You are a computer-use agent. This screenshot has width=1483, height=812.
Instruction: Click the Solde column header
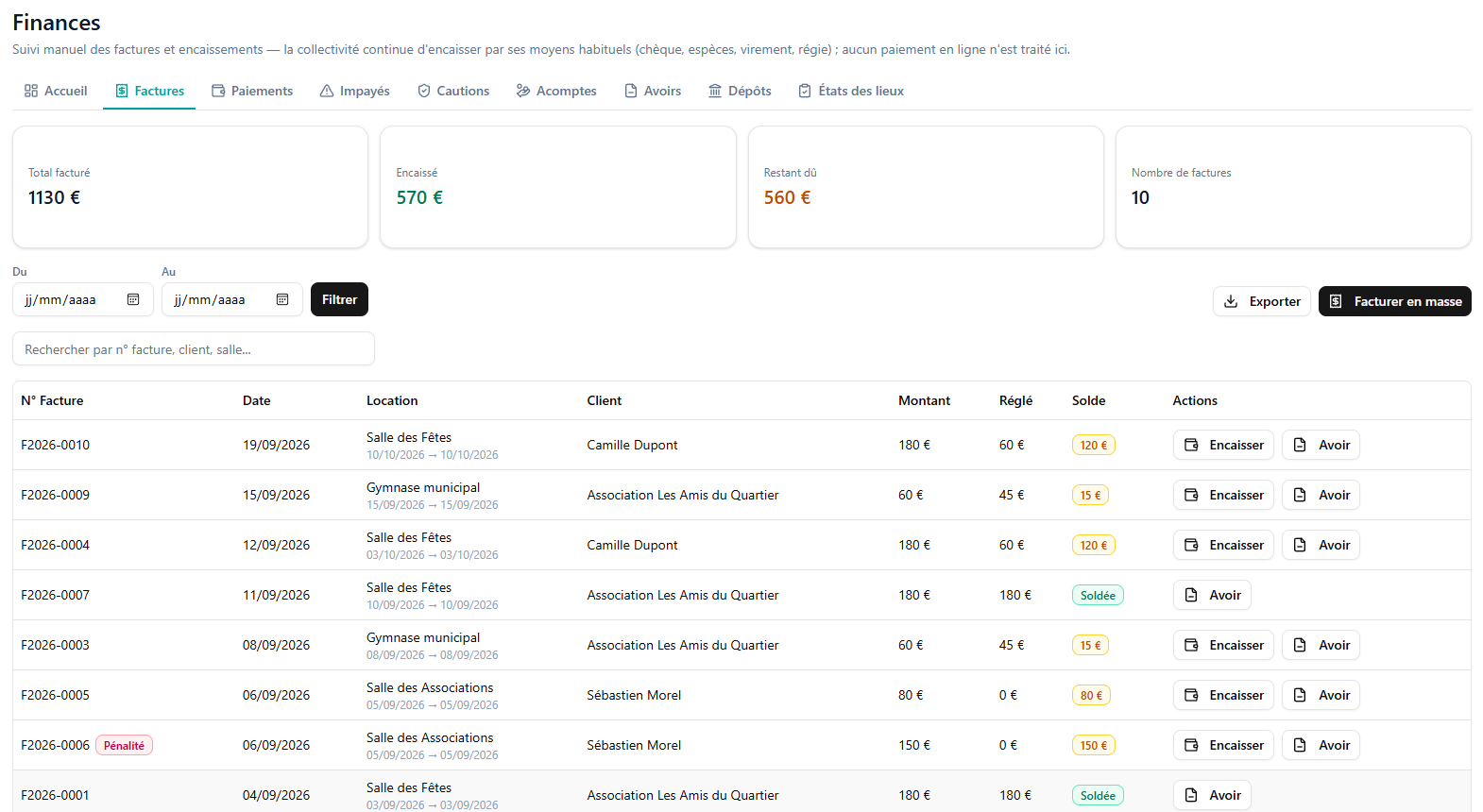pos(1088,400)
